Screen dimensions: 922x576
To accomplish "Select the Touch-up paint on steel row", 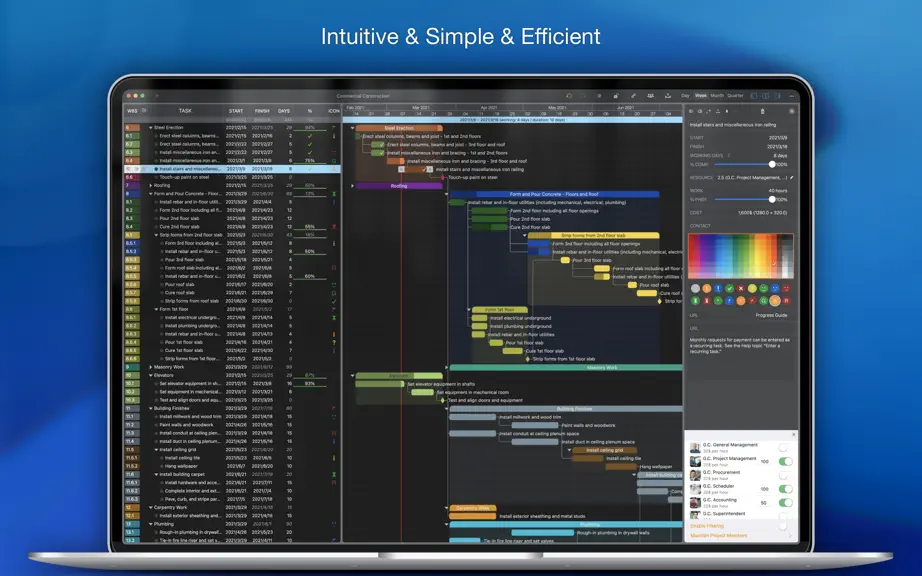I will [x=232, y=177].
